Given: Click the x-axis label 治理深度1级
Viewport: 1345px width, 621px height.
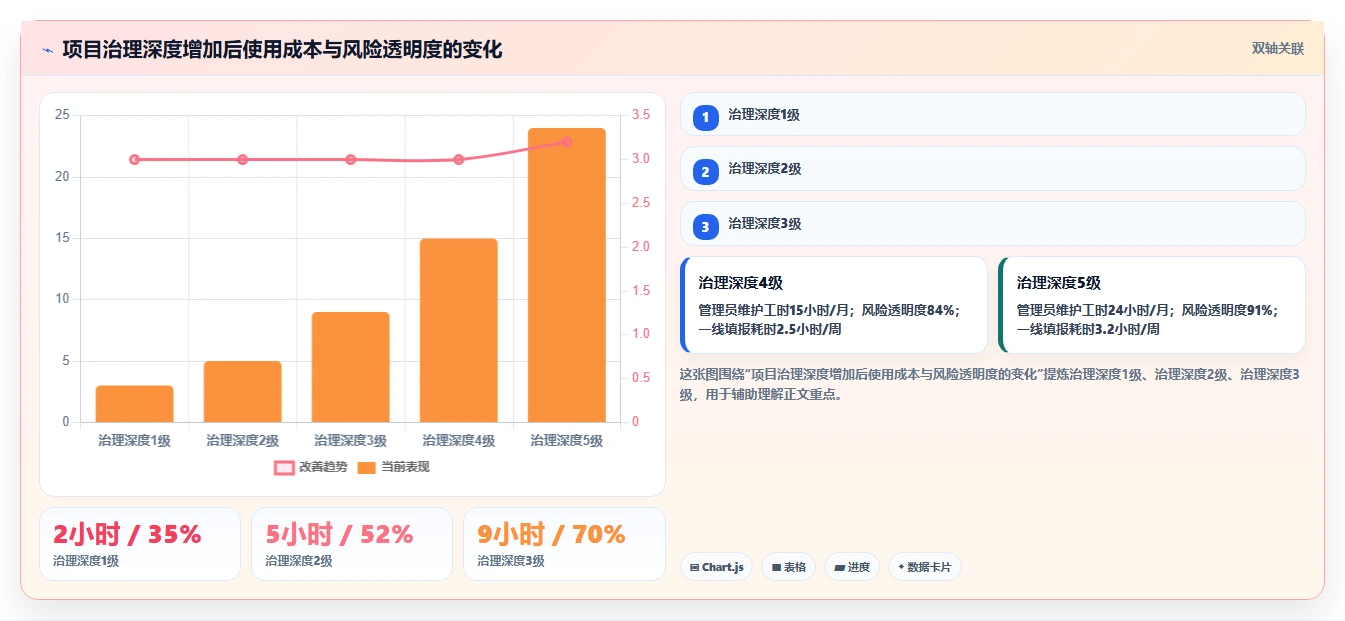Looking at the screenshot, I should [135, 441].
